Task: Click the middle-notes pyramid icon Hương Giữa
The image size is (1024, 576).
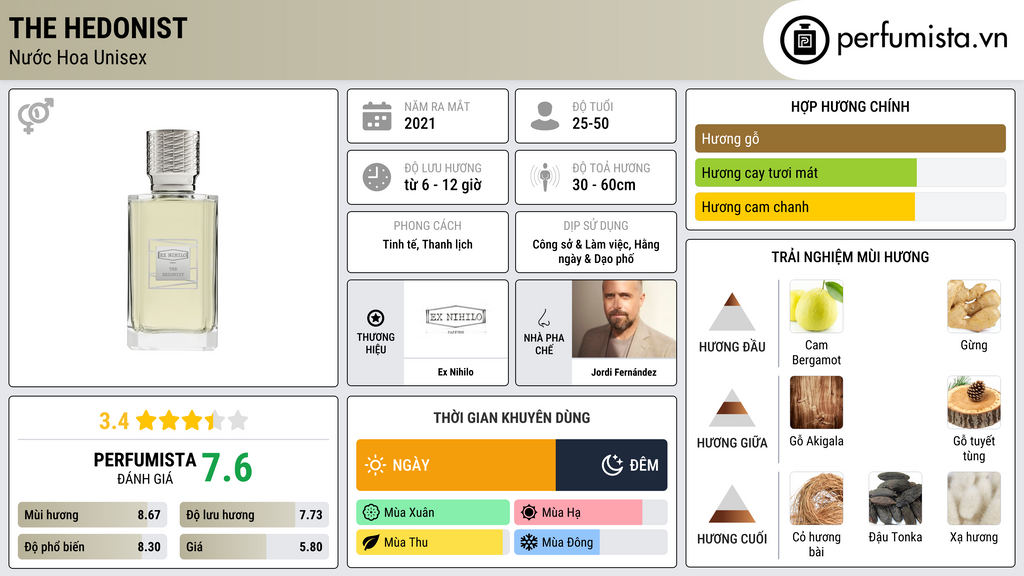Action: tap(732, 408)
